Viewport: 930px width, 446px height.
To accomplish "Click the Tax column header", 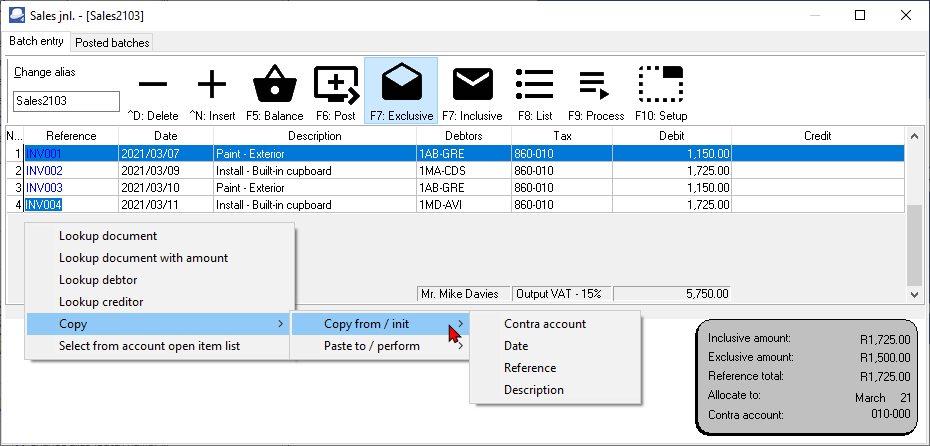I will point(562,136).
